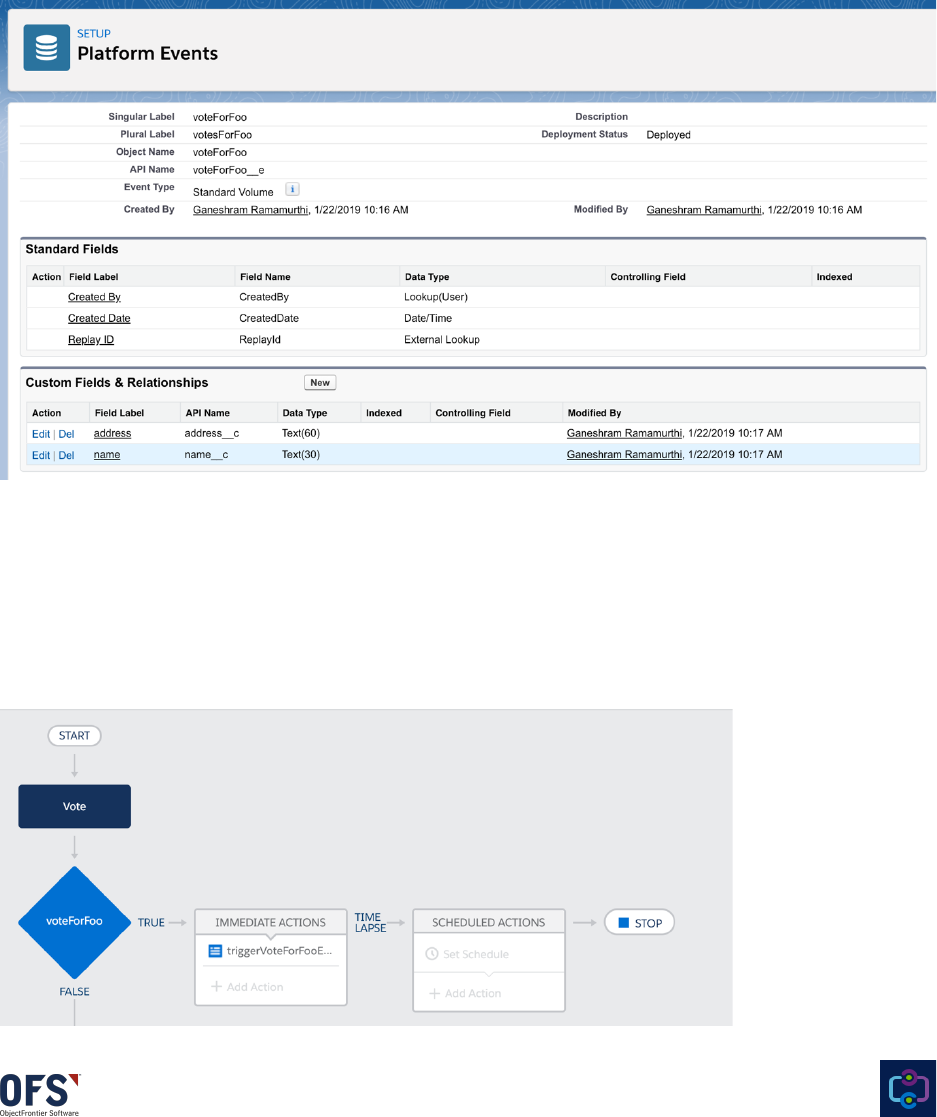This screenshot has width=937, height=1117.
Task: Click the Text(30) data type cell
Action: click(x=301, y=454)
